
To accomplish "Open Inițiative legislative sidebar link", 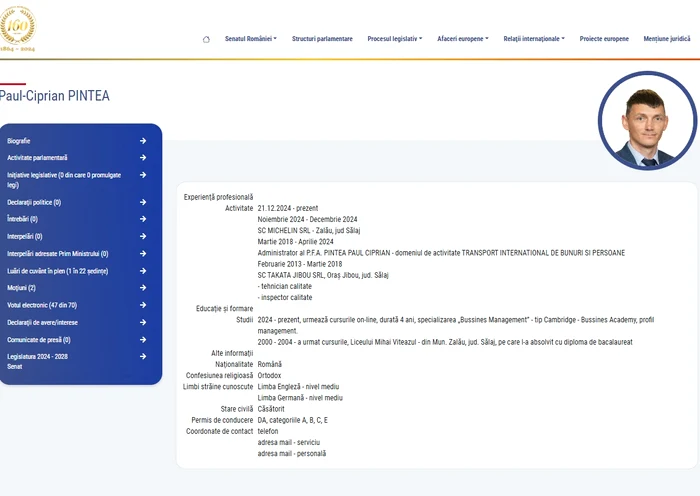I will (x=64, y=180).
